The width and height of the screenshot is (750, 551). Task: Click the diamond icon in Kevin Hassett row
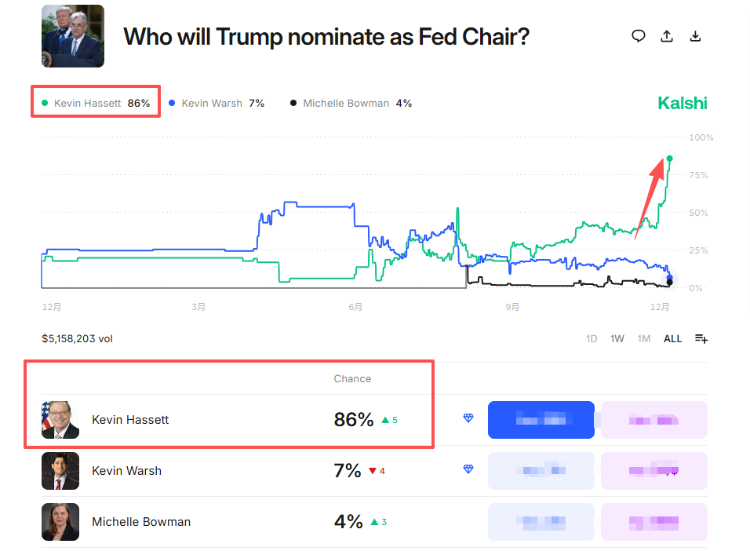[468, 419]
